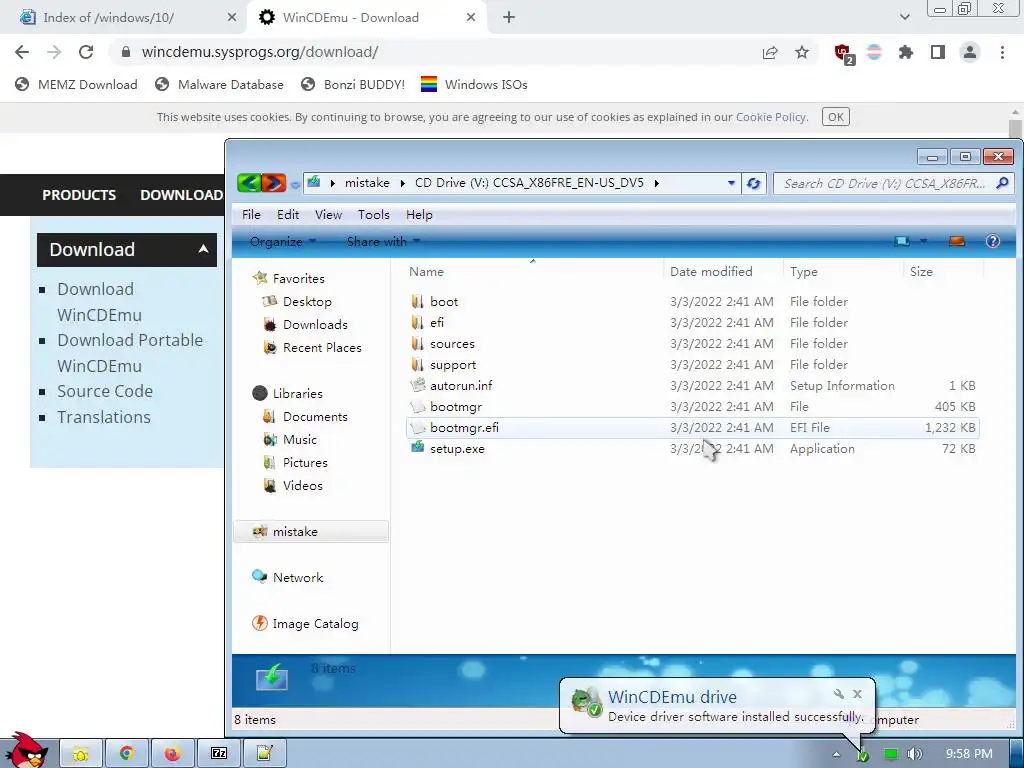Open Chrome profile avatar
Screen dimensions: 1024x768
[x=970, y=52]
